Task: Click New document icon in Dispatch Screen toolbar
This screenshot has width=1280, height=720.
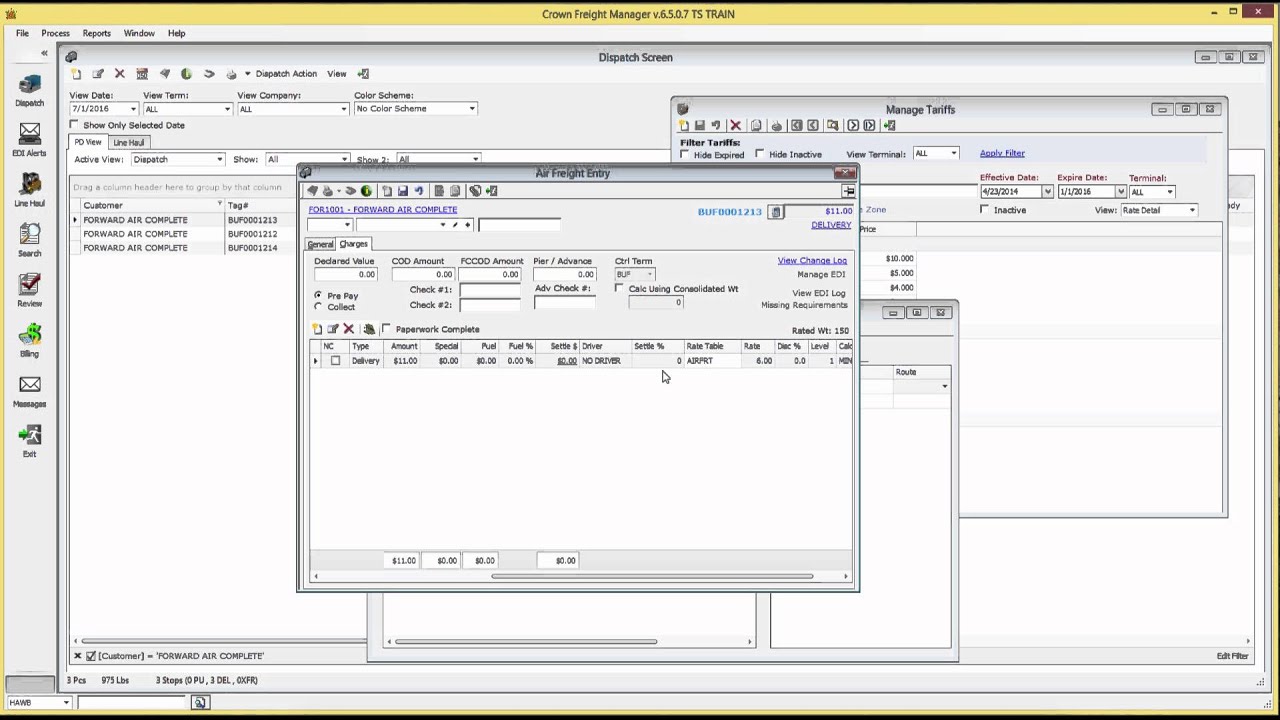Action: (x=77, y=74)
